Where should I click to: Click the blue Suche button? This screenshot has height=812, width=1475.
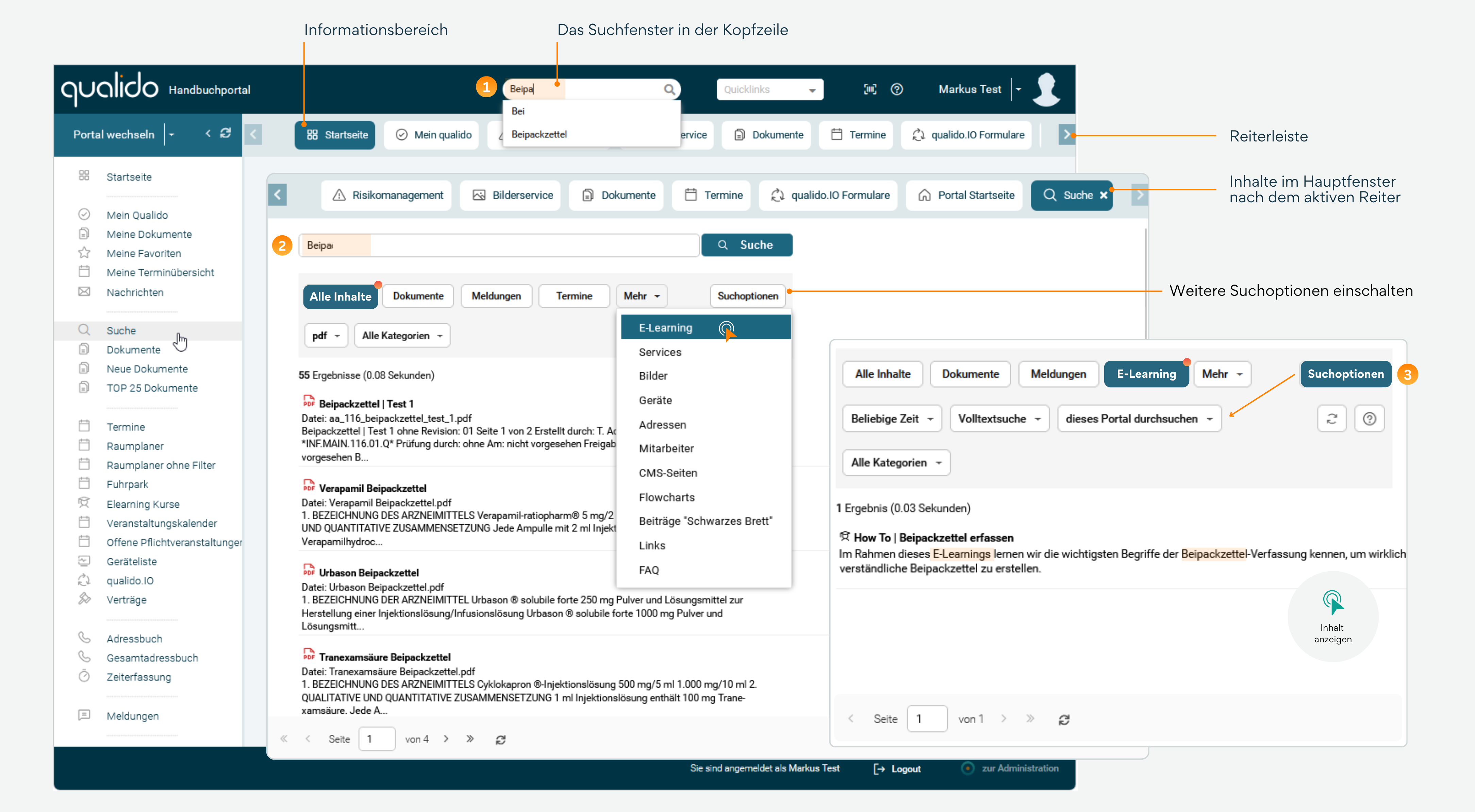pyautogui.click(x=747, y=245)
